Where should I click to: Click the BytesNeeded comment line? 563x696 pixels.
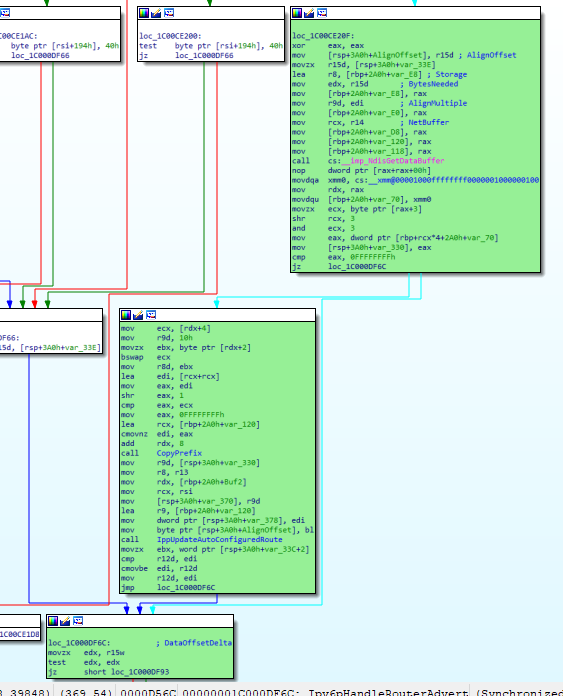[375, 84]
